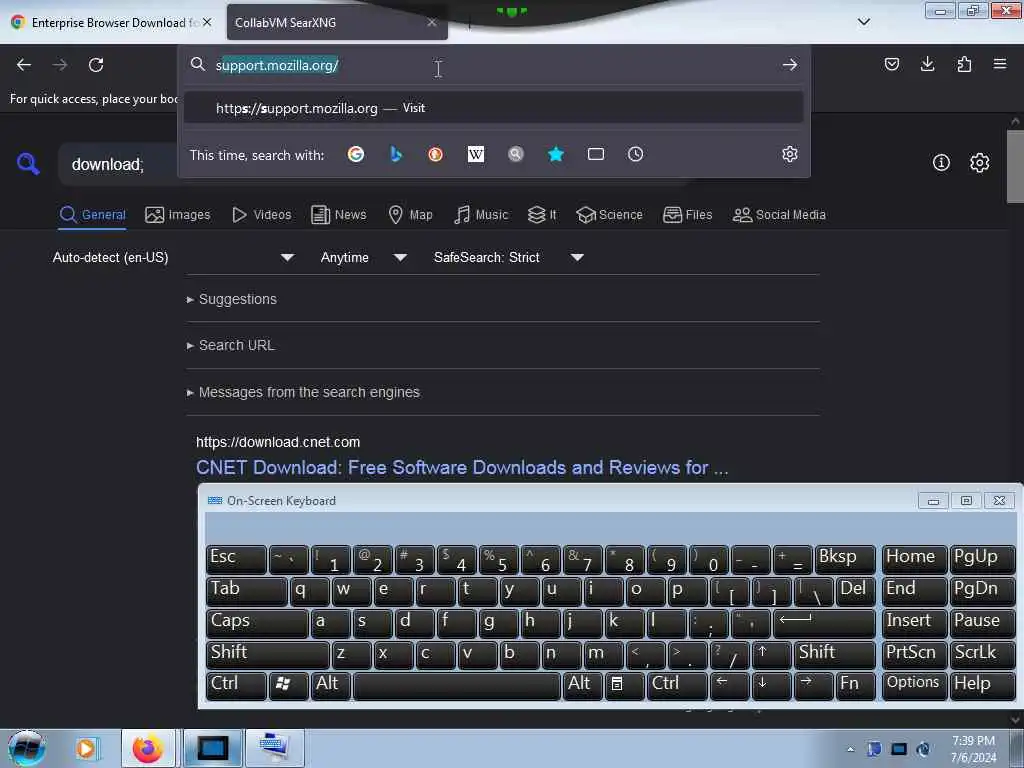Click the Windows Media Player taskbar icon

[x=87, y=748]
